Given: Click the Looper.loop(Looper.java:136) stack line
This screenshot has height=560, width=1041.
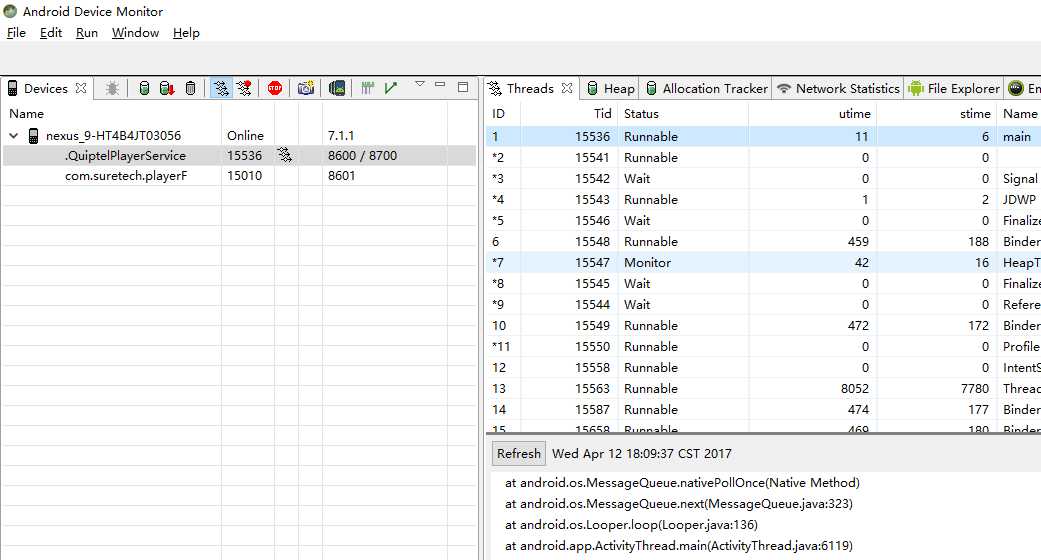Looking at the screenshot, I should click(631, 525).
